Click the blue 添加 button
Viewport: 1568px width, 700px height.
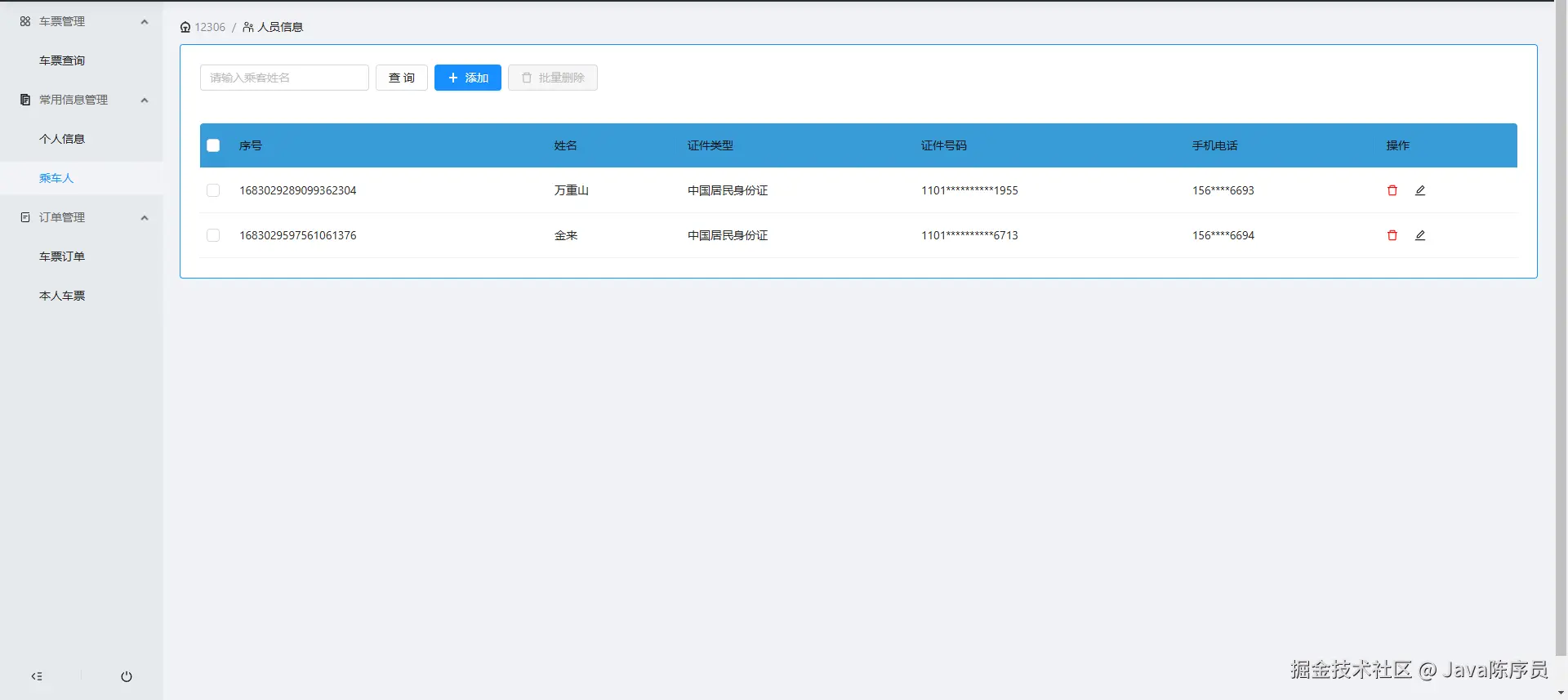click(468, 78)
